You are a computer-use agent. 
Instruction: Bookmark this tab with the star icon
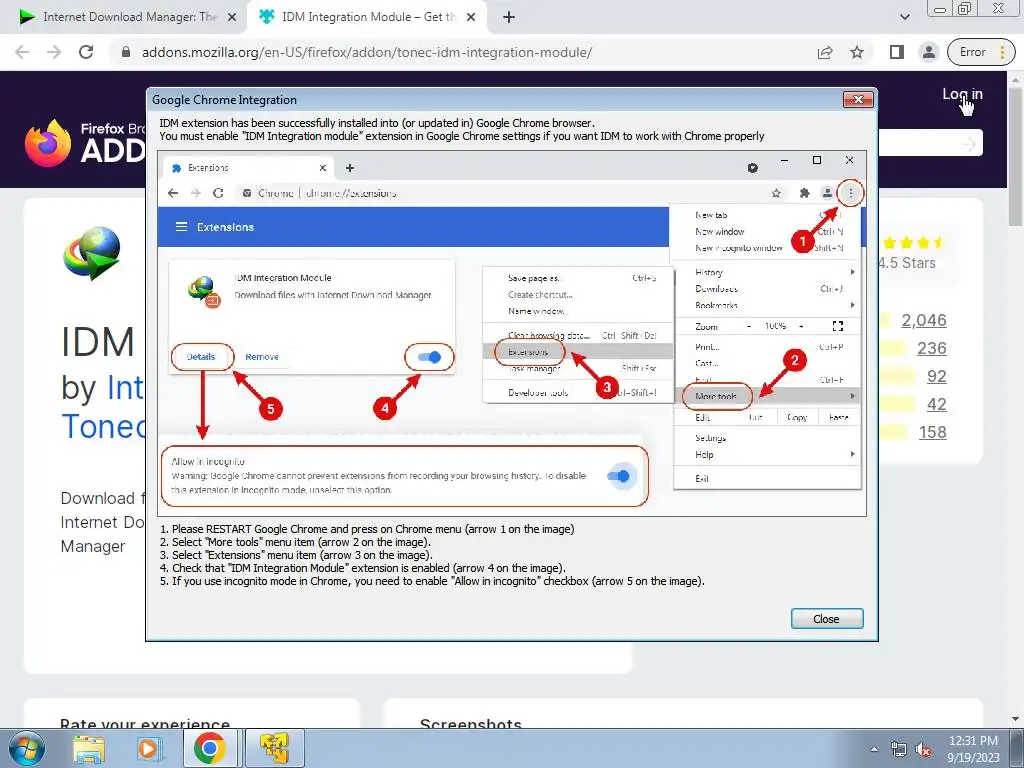point(857,52)
